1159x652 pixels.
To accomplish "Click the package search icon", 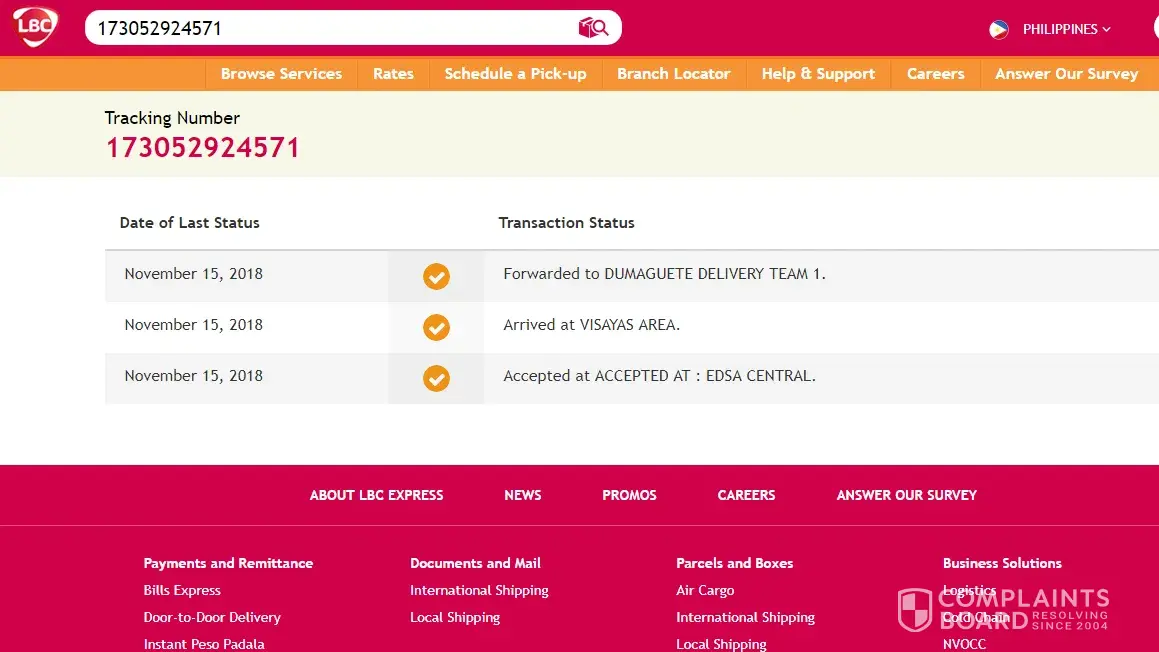I will pos(593,28).
